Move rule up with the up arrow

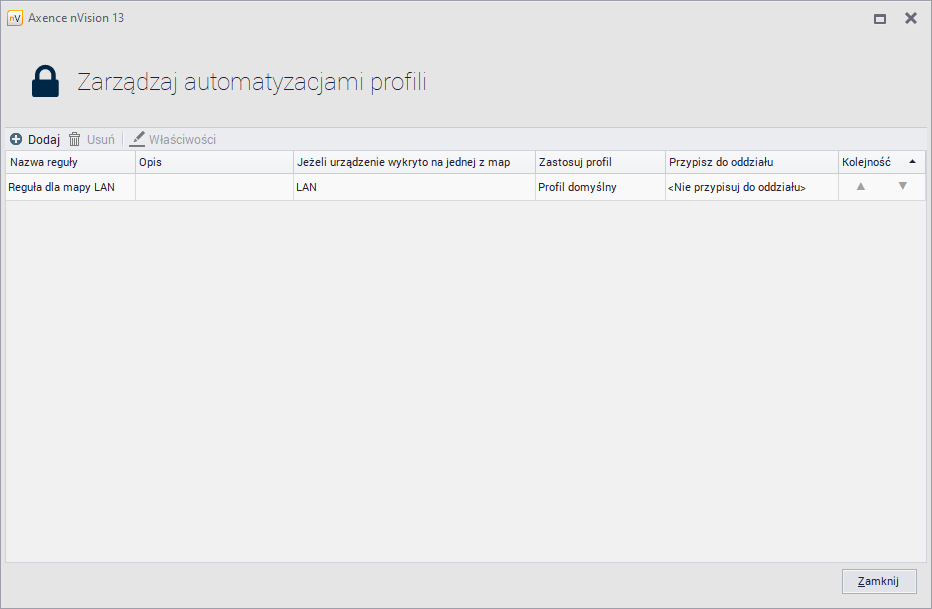click(860, 186)
